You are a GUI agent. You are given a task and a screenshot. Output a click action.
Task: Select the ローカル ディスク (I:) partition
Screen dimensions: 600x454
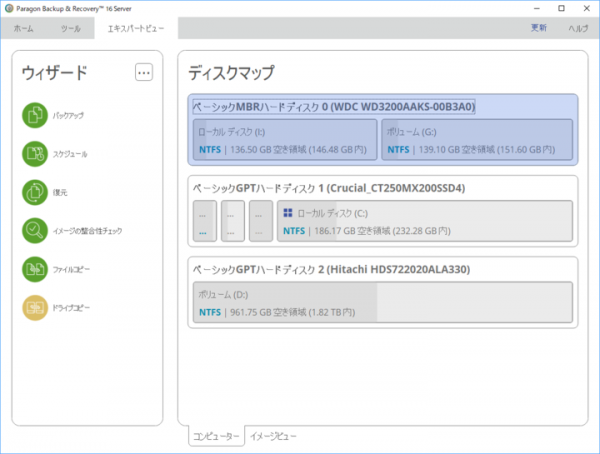[x=285, y=140]
